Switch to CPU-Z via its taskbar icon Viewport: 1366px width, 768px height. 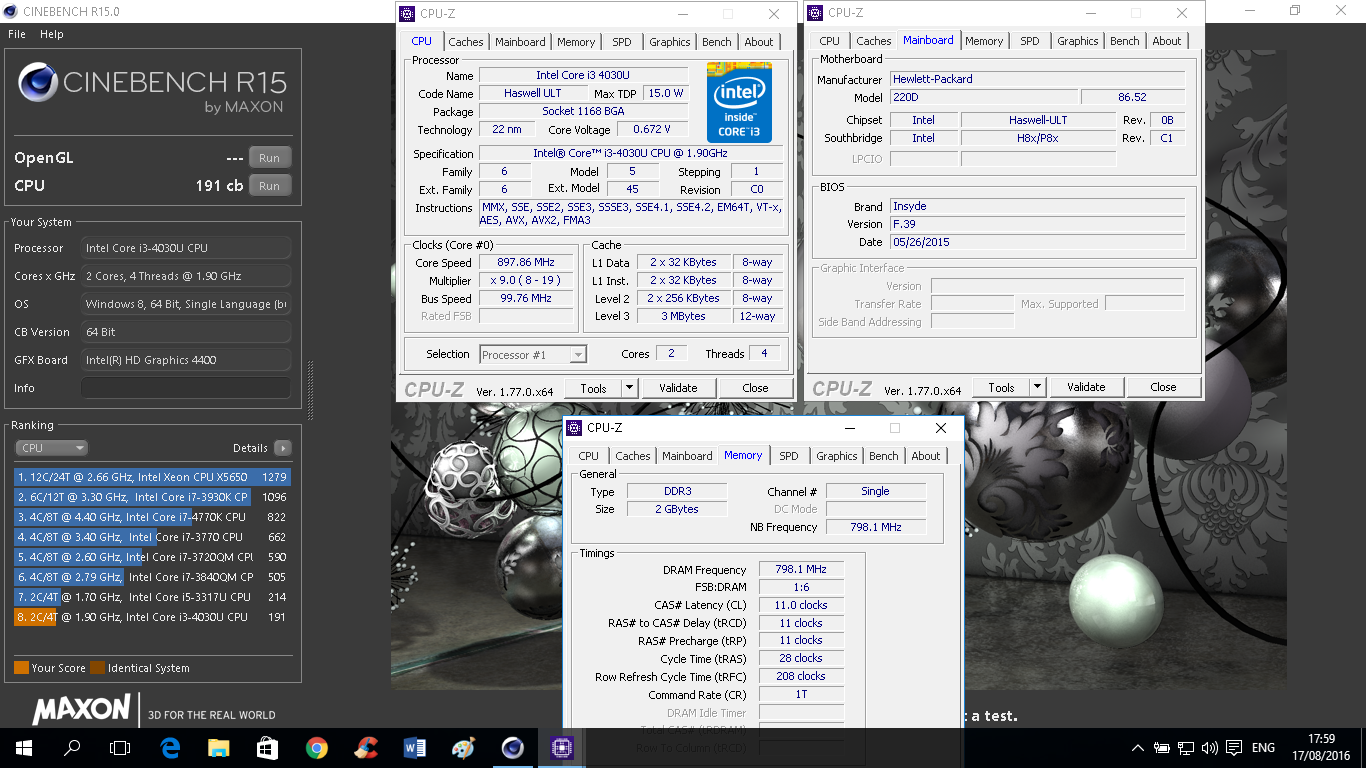tap(561, 747)
